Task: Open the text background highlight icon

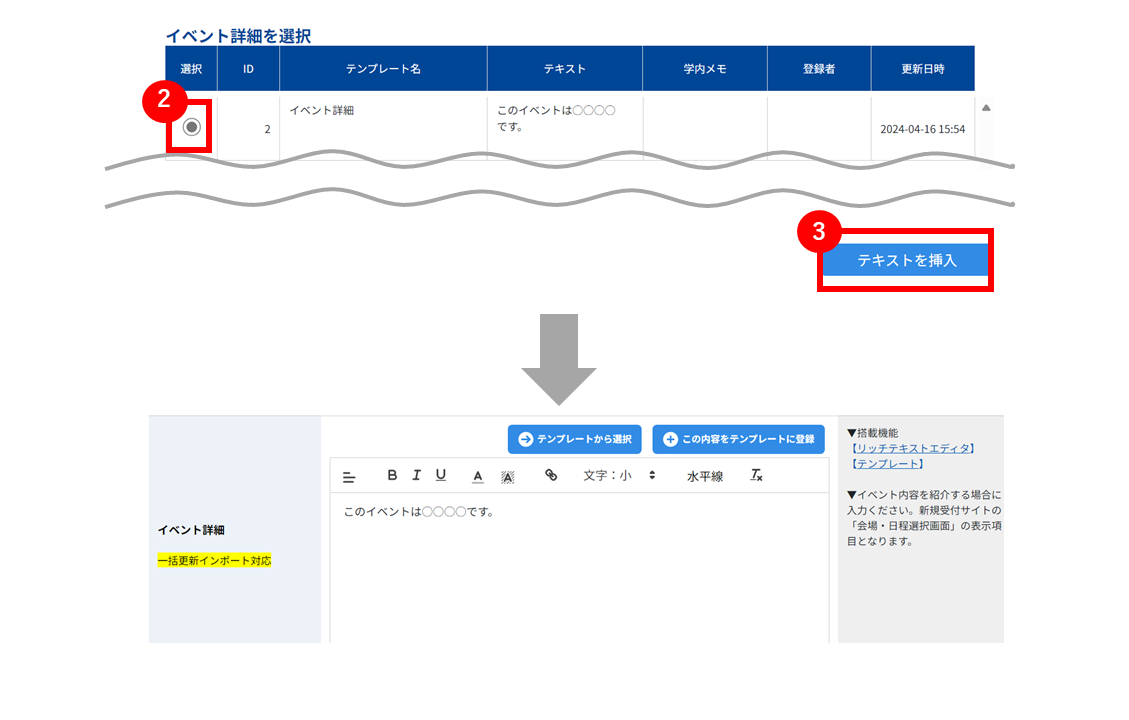Action: (x=508, y=477)
